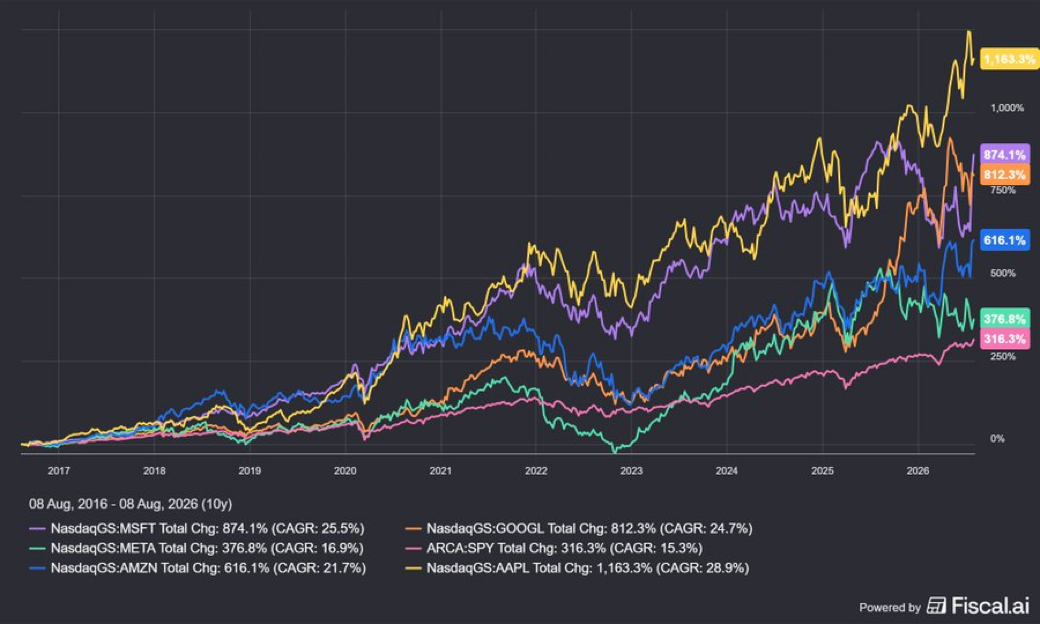Click the 2019 x-axis label
Image resolution: width=1040 pixels, height=624 pixels.
pyautogui.click(x=249, y=471)
